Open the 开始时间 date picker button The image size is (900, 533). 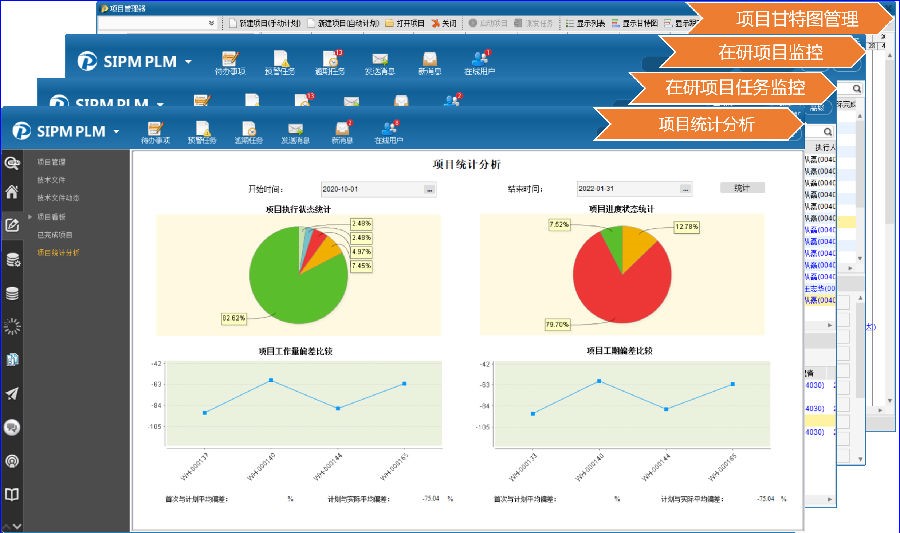coord(429,188)
